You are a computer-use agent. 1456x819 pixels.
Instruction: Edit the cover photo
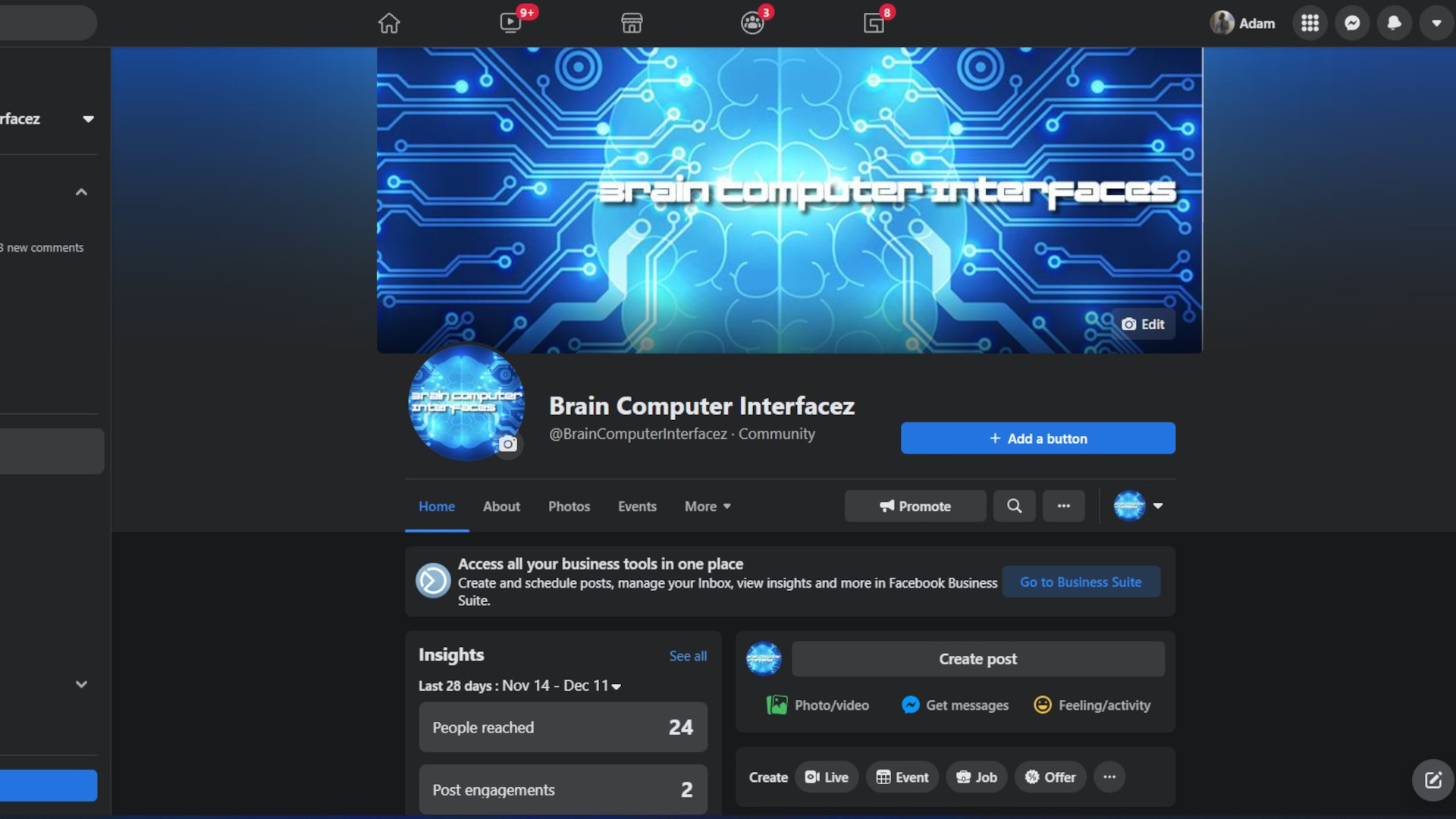pyautogui.click(x=1144, y=324)
